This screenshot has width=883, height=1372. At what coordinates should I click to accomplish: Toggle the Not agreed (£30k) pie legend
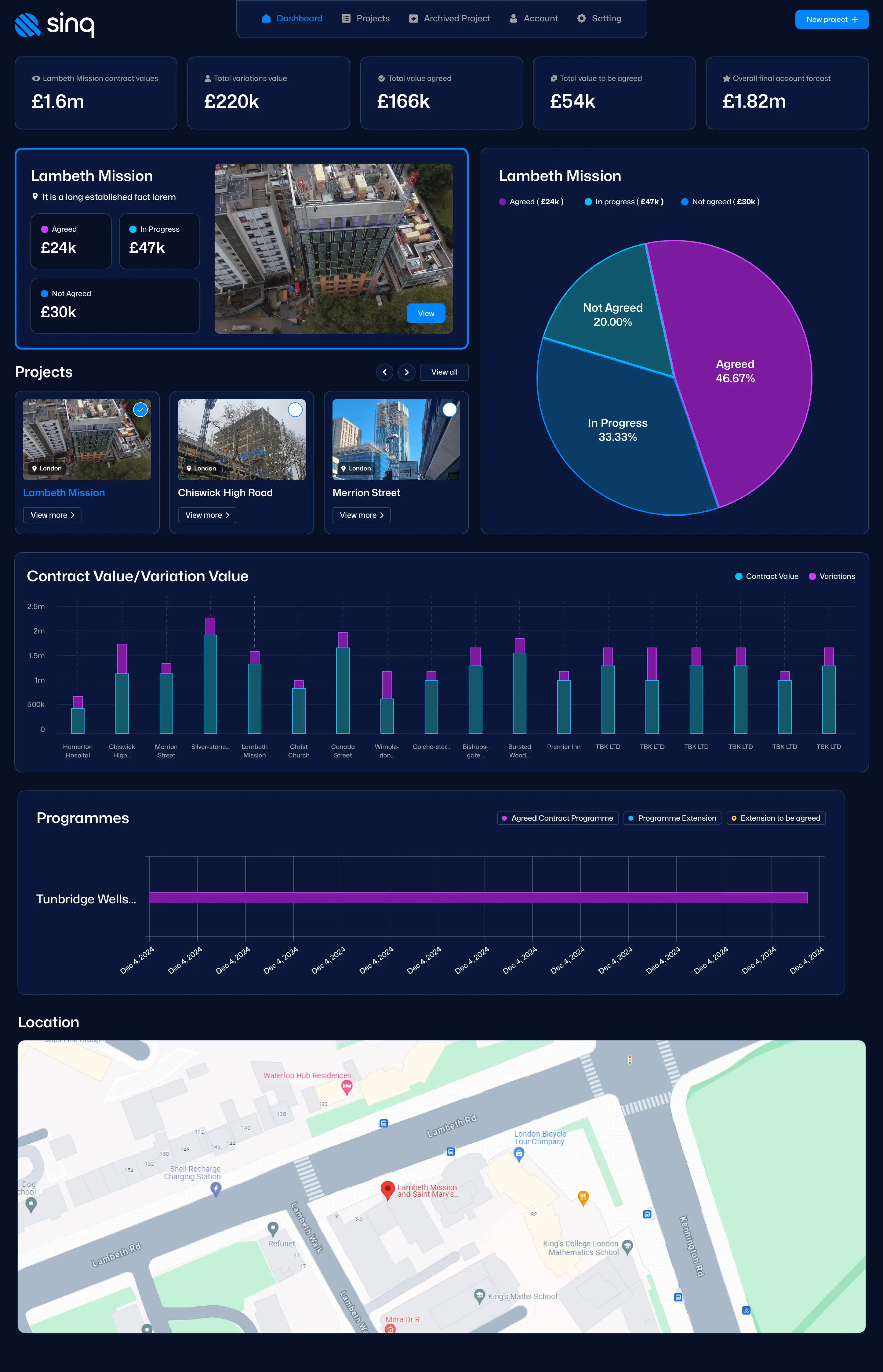pyautogui.click(x=720, y=202)
